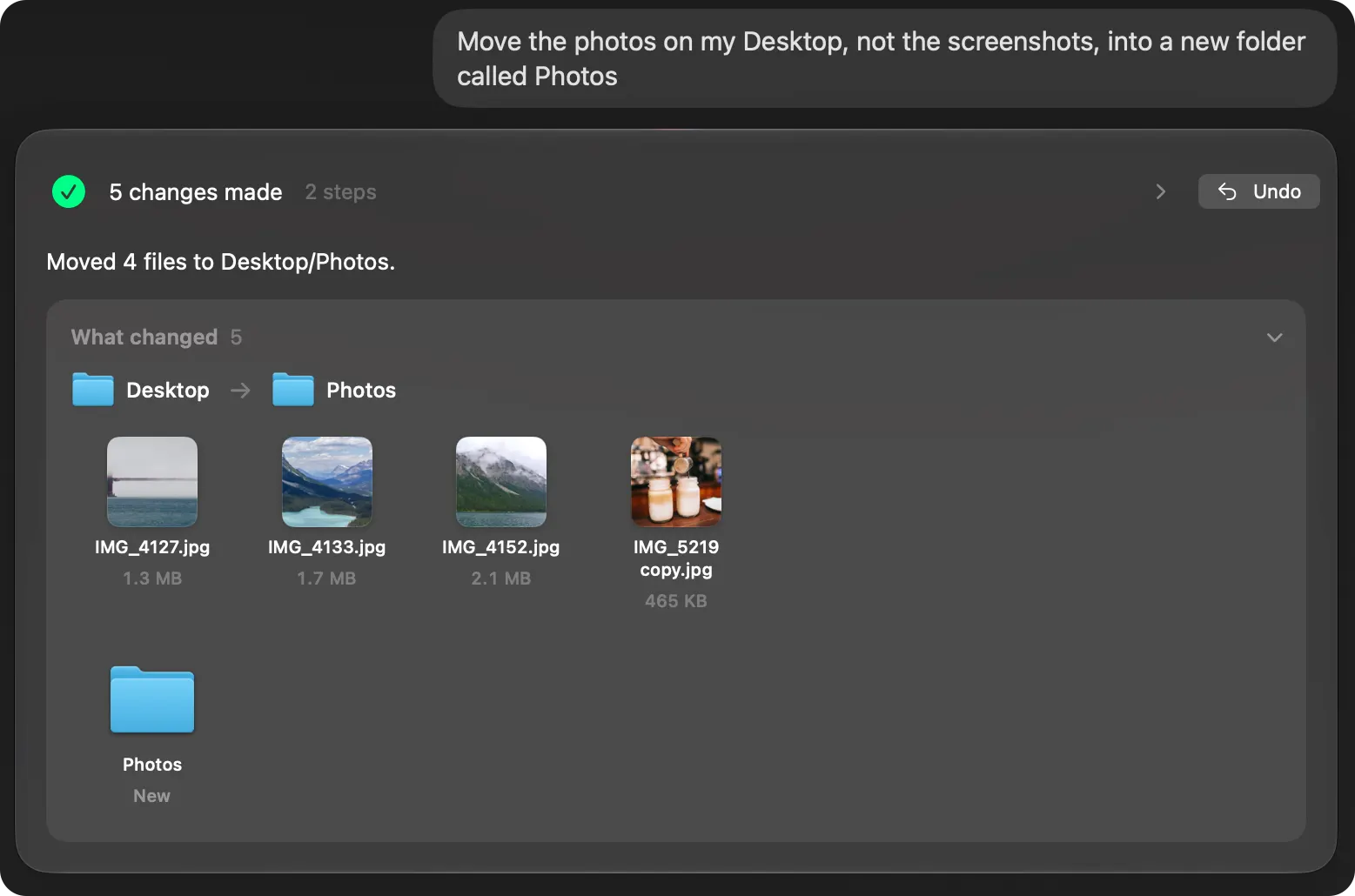Click the Desktop label in the path
The width and height of the screenshot is (1355, 896).
click(168, 390)
